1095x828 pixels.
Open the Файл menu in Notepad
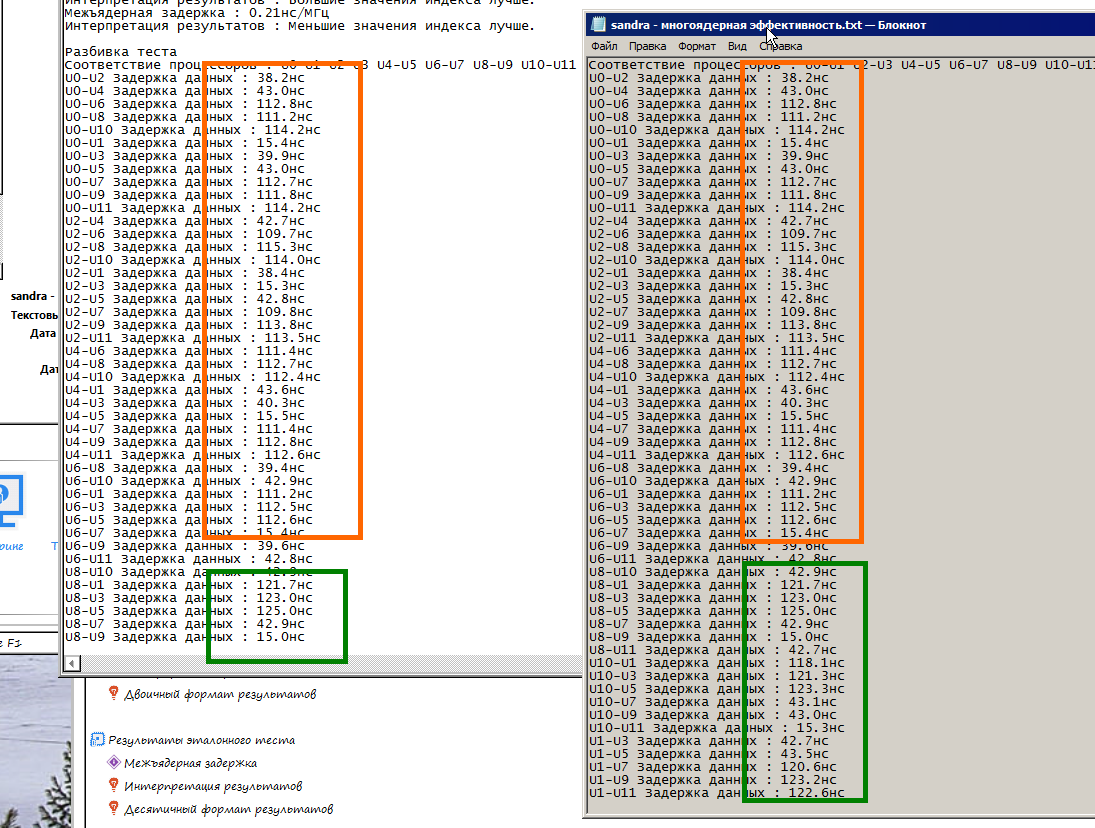click(604, 46)
